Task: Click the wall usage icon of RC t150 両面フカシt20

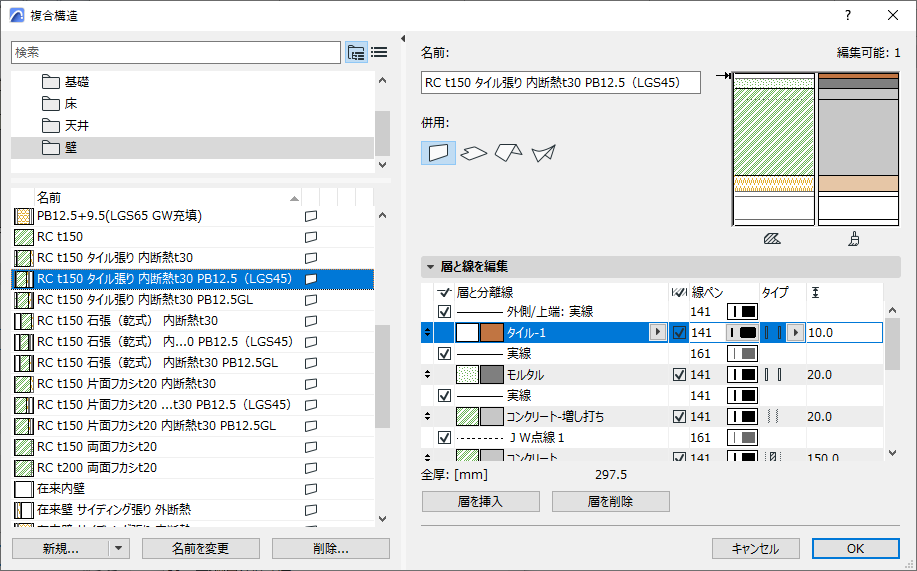Action: (311, 447)
